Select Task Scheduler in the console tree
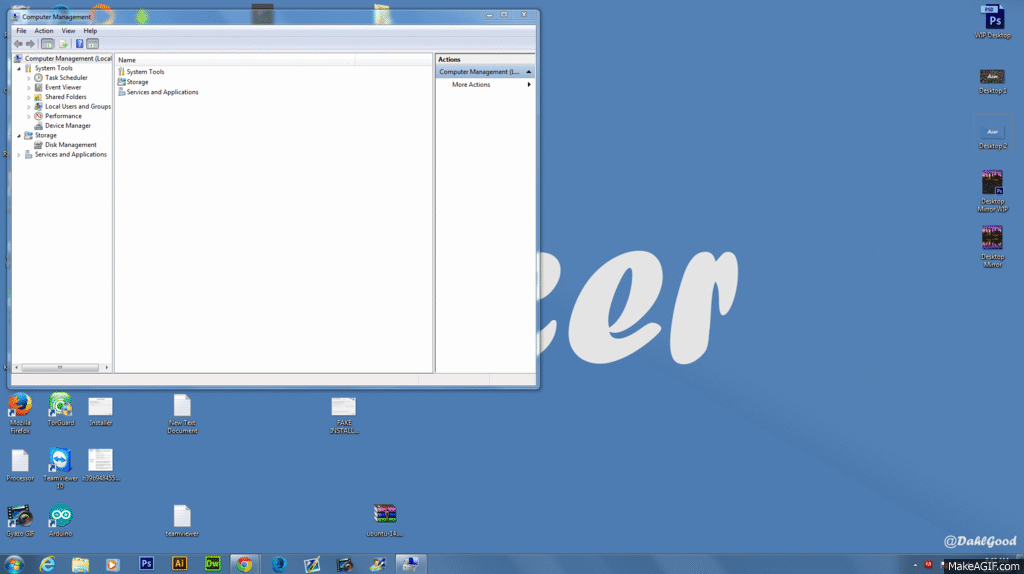 (66, 78)
